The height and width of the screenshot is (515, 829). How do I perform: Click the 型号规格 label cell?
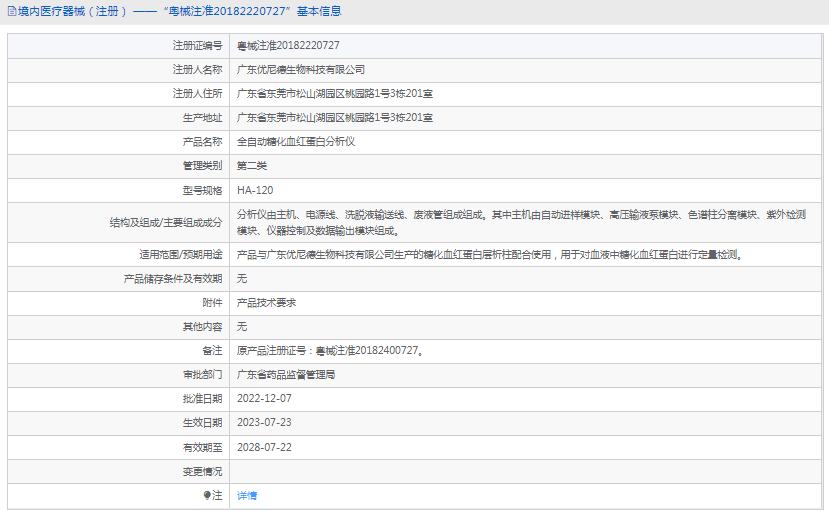coord(119,190)
